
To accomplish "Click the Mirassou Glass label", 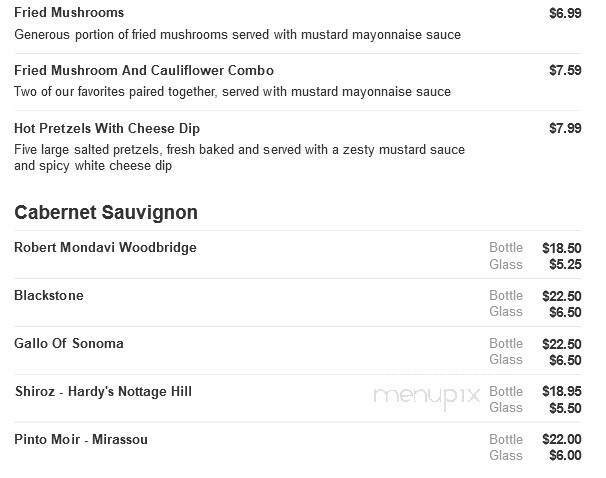I will [x=506, y=455].
